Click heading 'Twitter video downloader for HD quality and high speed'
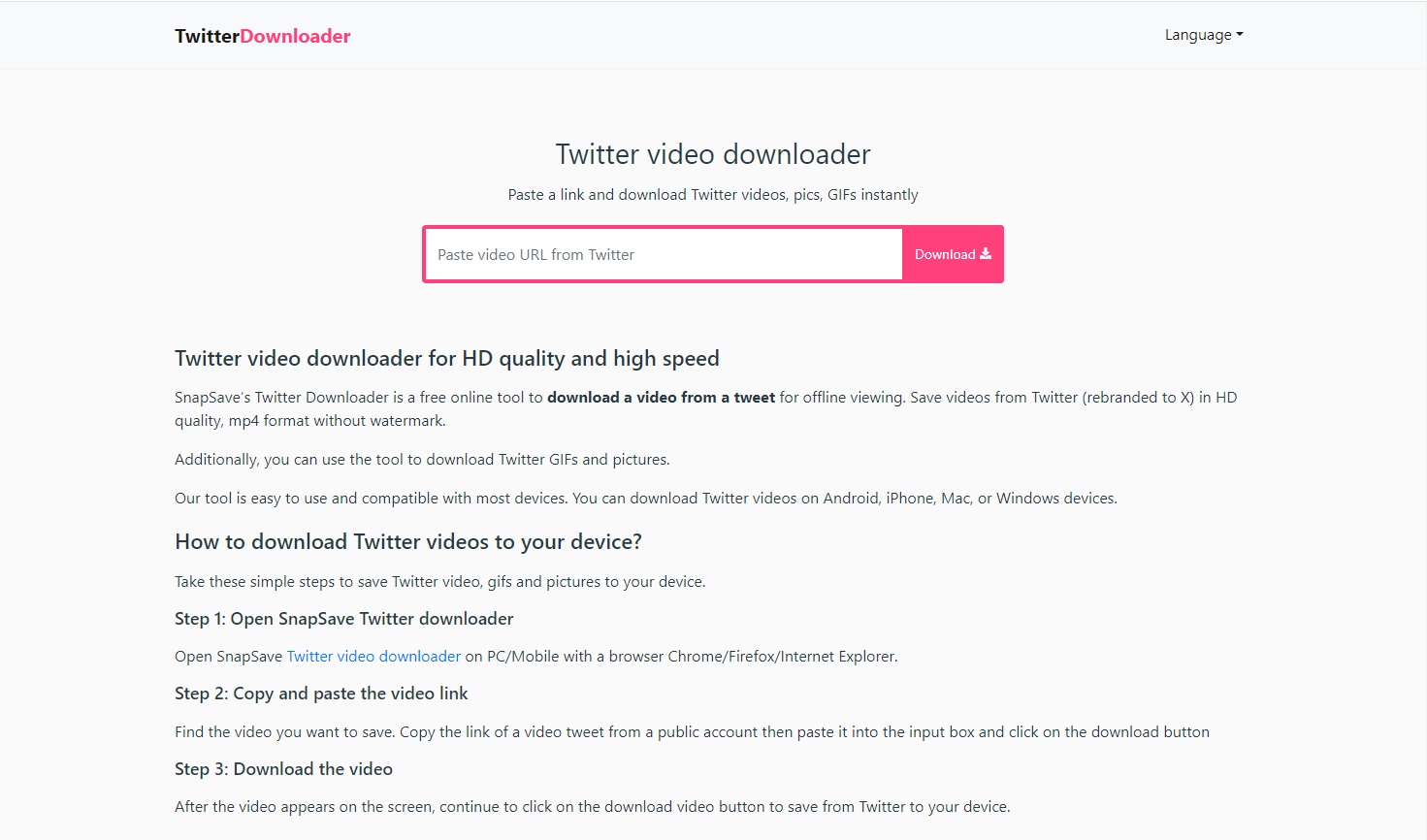Image resolution: width=1427 pixels, height=840 pixels. tap(447, 359)
